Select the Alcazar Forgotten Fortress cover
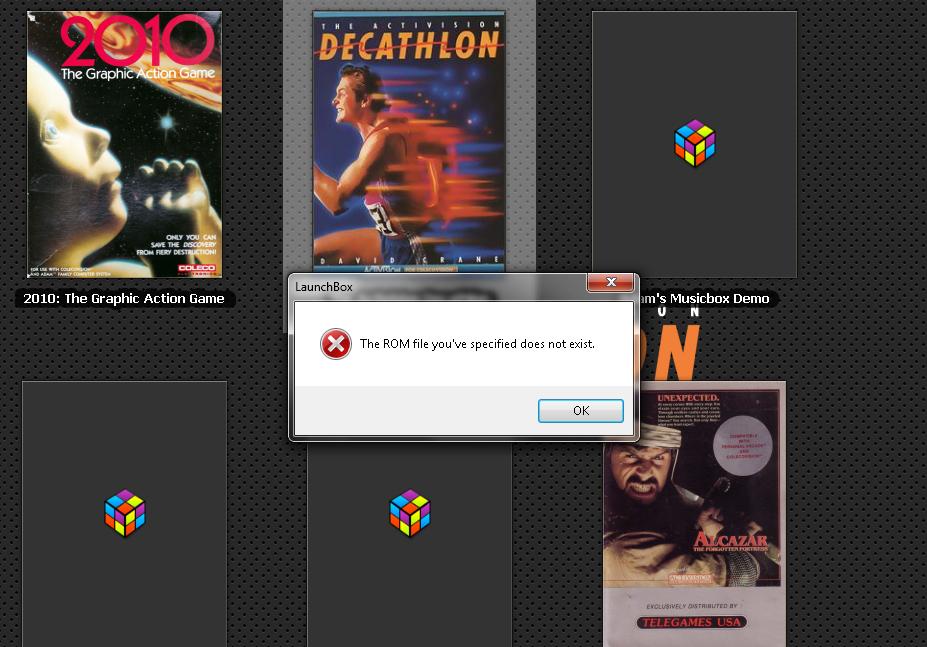The height and width of the screenshot is (647, 927). point(695,515)
